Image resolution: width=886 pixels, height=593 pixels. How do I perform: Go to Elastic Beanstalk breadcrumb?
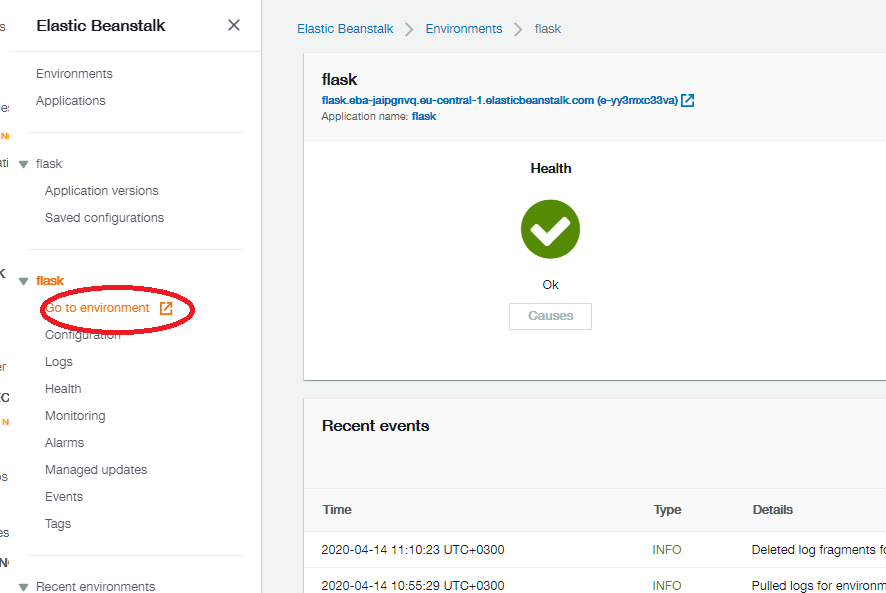pos(345,29)
